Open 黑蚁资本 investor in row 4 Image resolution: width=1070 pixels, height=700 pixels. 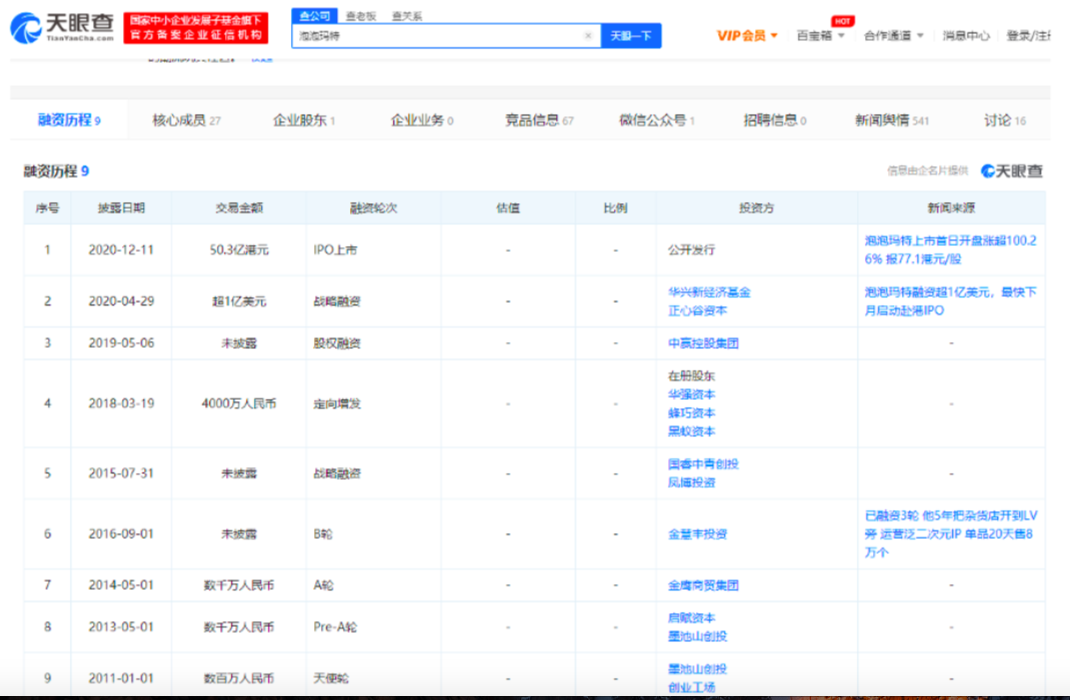(x=691, y=431)
